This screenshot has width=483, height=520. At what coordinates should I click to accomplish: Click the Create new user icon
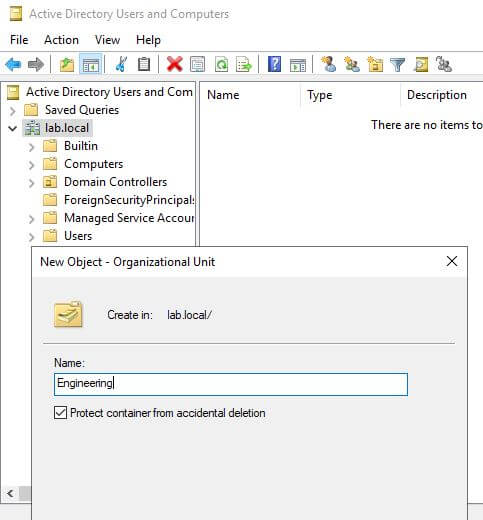(x=328, y=64)
